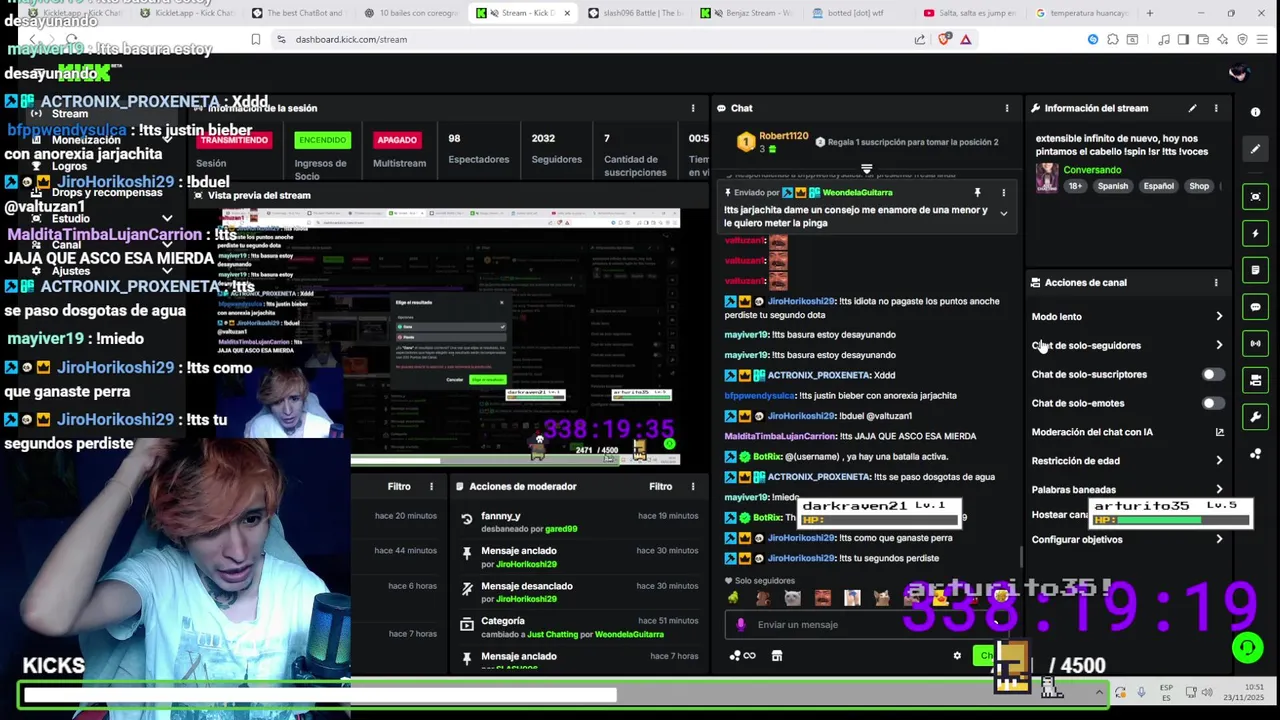1280x720 pixels.
Task: Click the purple microphone icon in message box
Action: coord(741,624)
